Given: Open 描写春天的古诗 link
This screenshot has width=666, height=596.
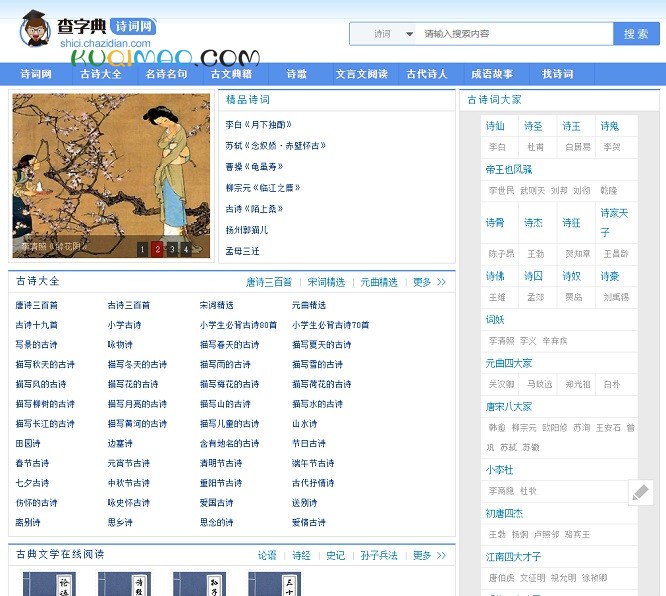Looking at the screenshot, I should (229, 345).
